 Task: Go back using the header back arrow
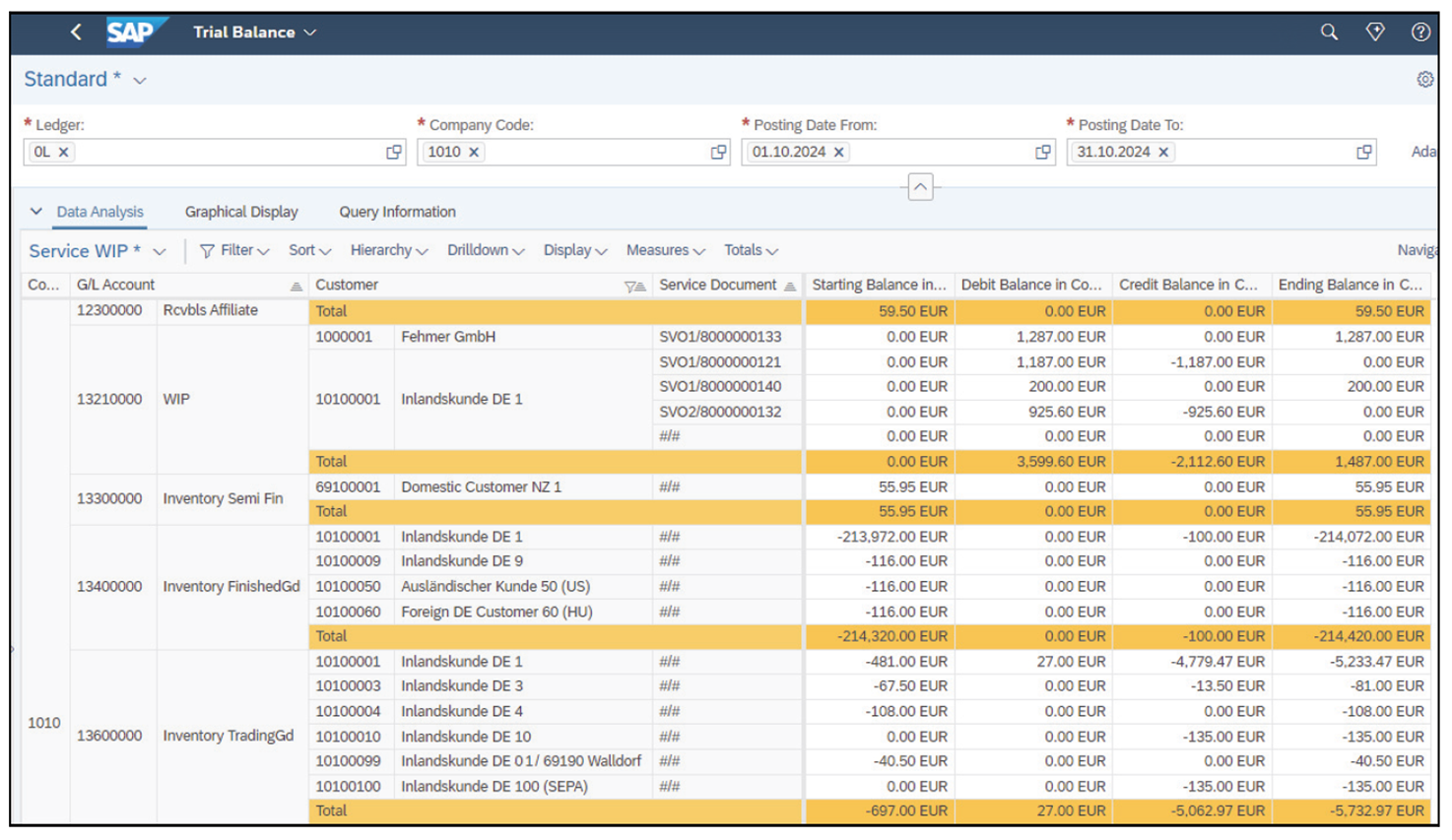click(x=76, y=32)
